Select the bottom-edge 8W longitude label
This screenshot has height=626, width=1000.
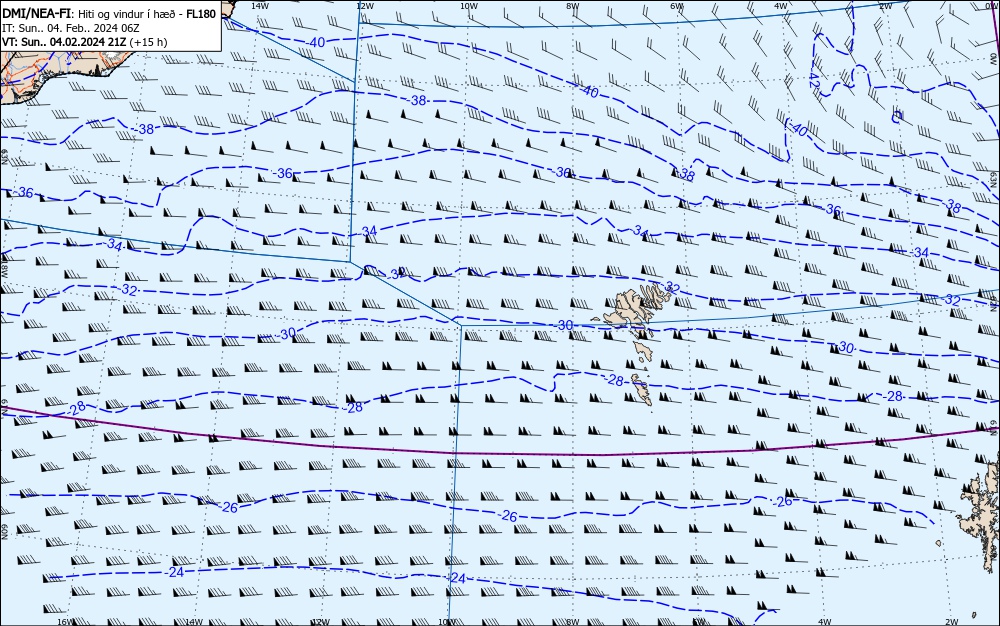pos(573,622)
